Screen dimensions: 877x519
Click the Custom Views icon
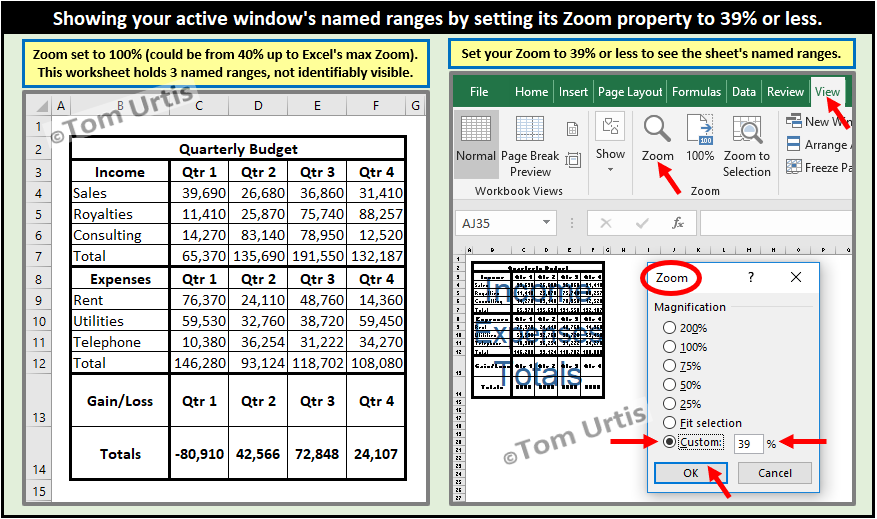point(573,160)
